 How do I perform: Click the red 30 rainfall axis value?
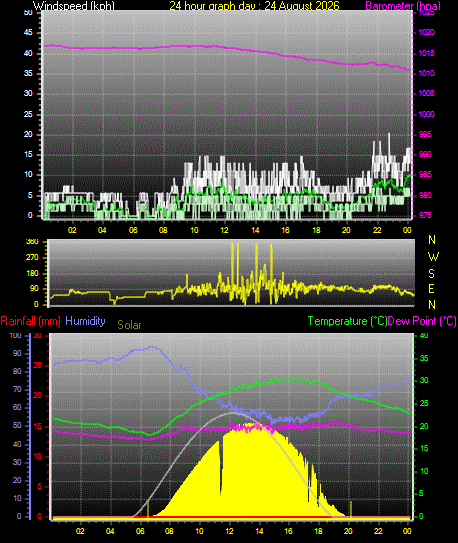coord(37,335)
